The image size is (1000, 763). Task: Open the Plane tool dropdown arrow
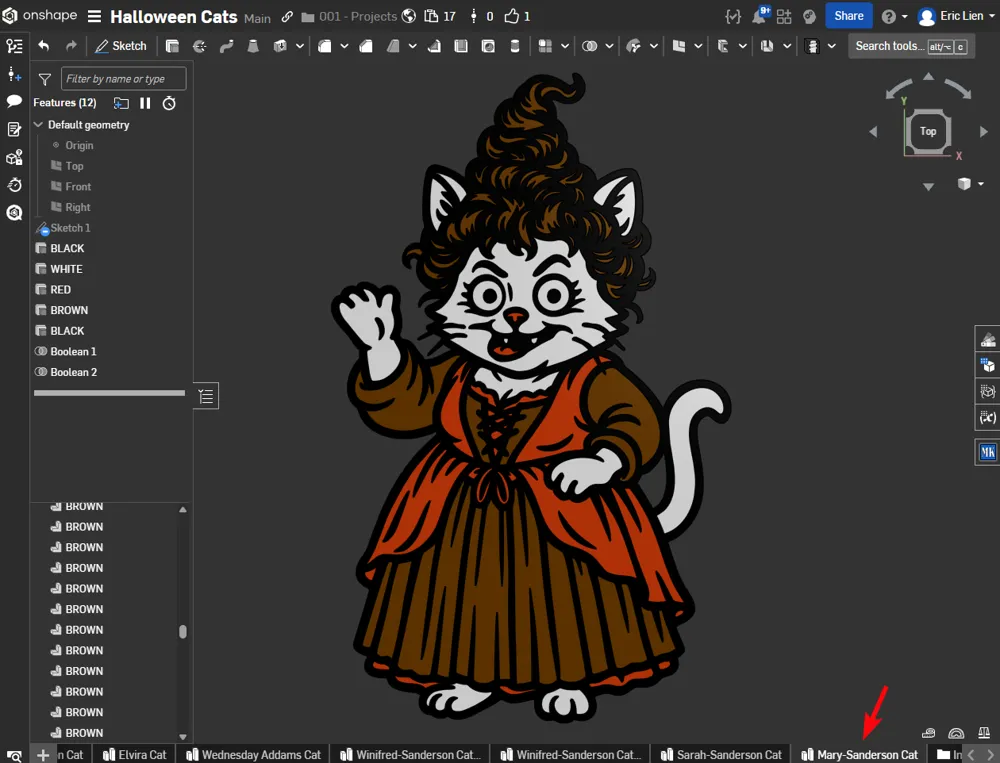(698, 46)
